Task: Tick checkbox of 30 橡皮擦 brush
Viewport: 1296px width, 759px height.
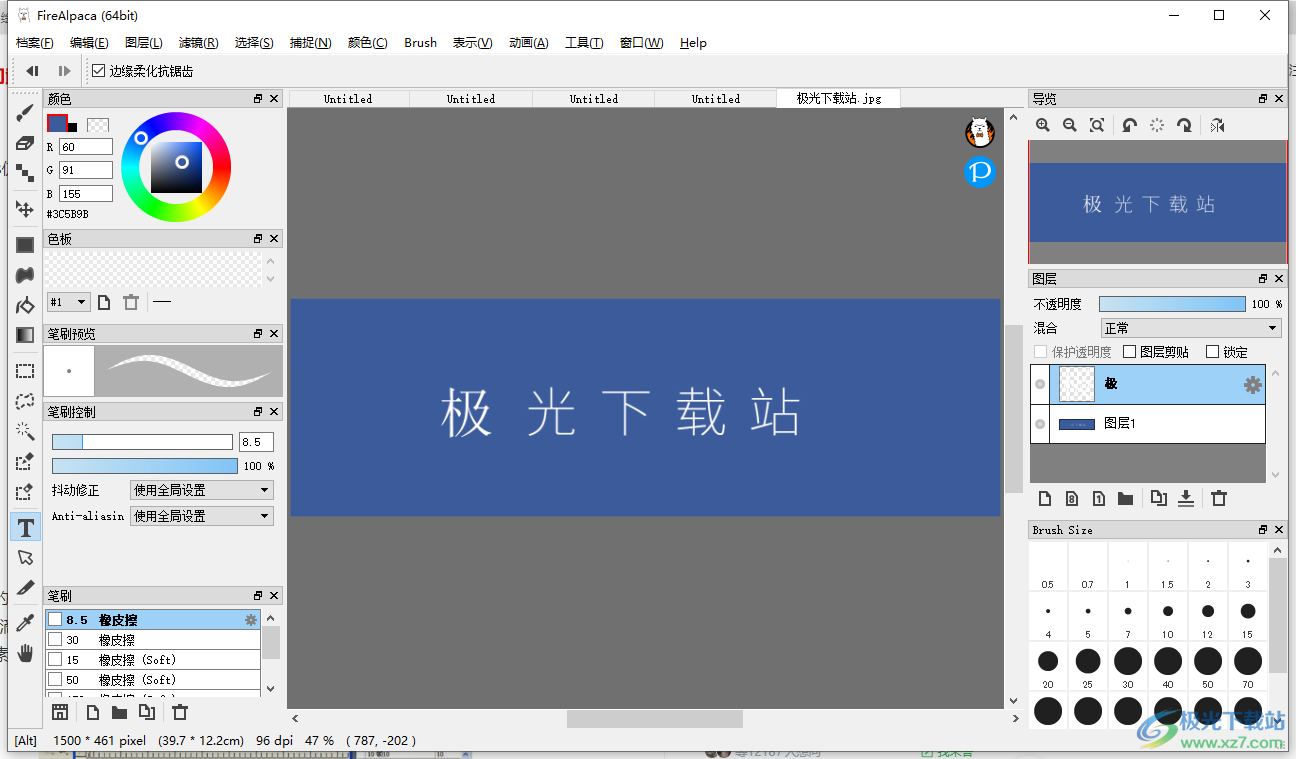Action: [55, 640]
